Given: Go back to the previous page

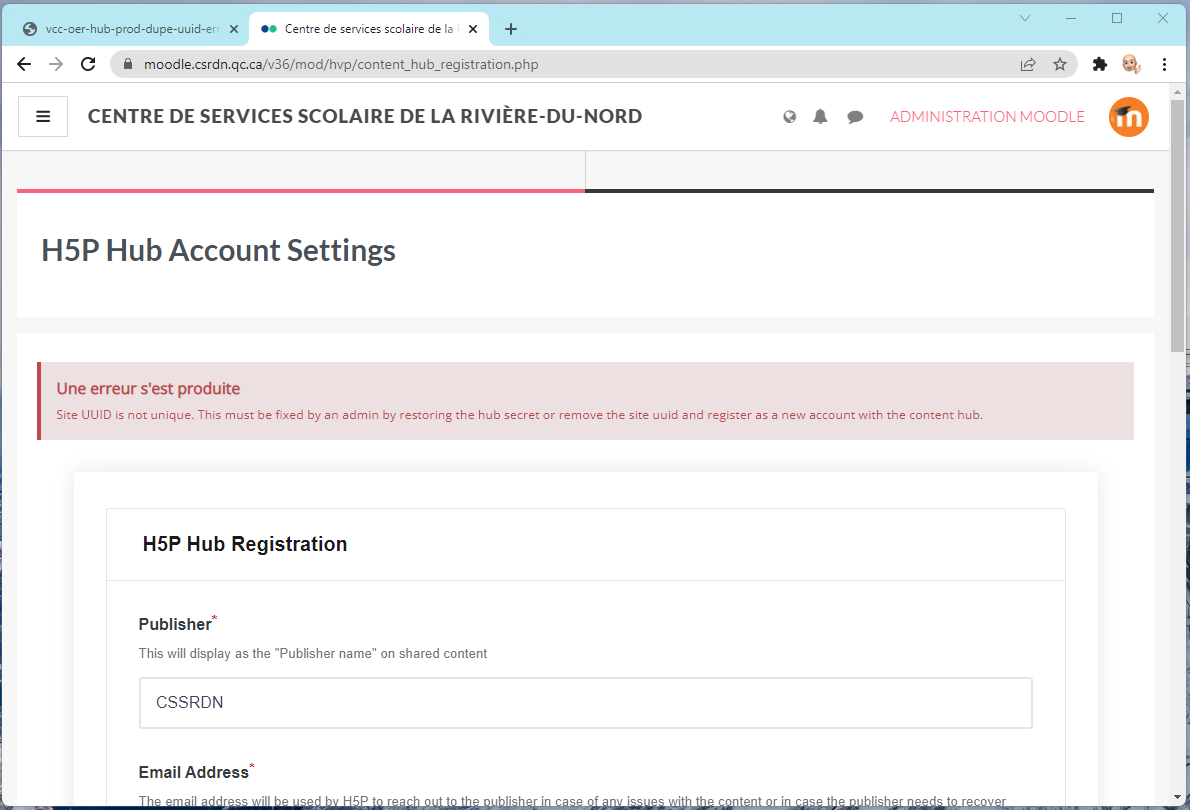Looking at the screenshot, I should pyautogui.click(x=24, y=65).
